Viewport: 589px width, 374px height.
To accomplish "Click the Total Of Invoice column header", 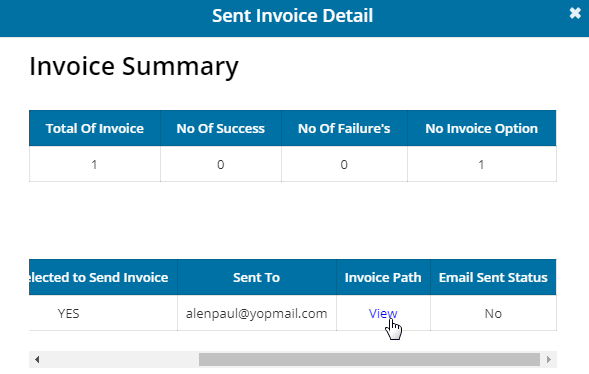I will (x=95, y=128).
